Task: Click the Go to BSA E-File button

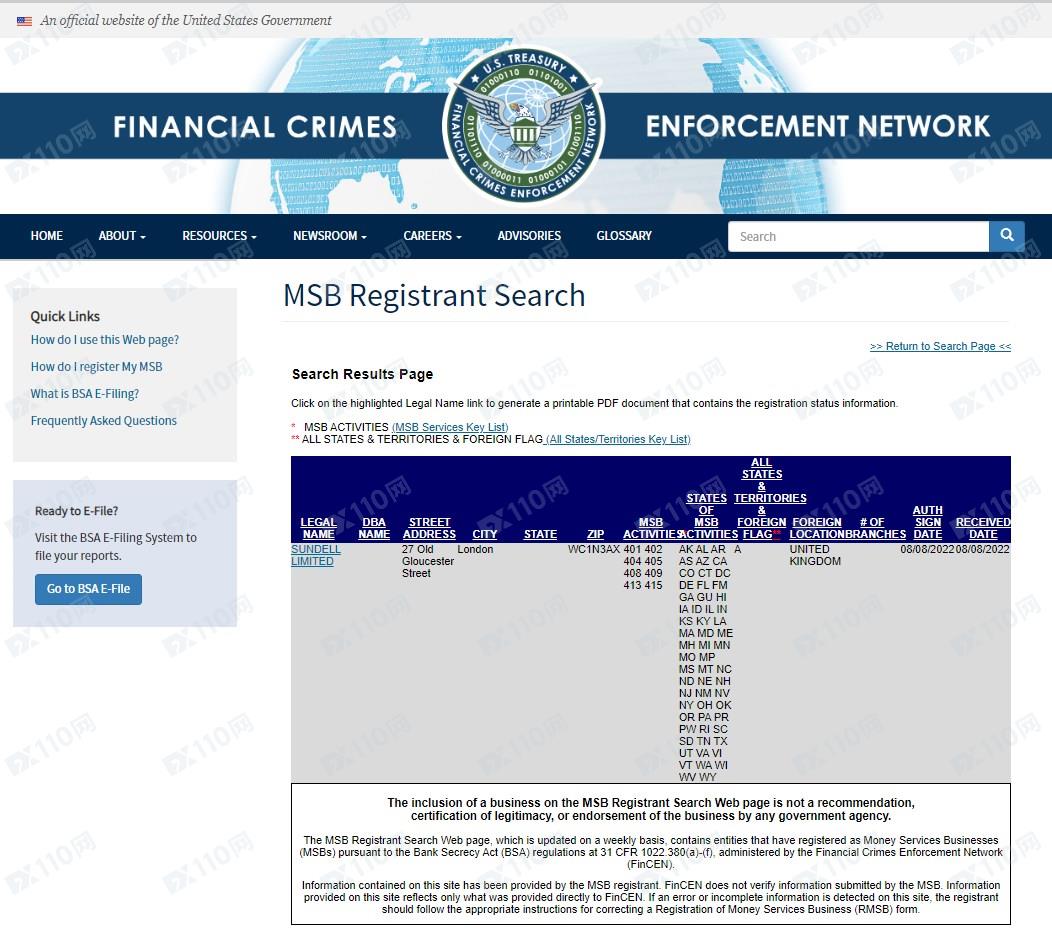Action: point(88,589)
